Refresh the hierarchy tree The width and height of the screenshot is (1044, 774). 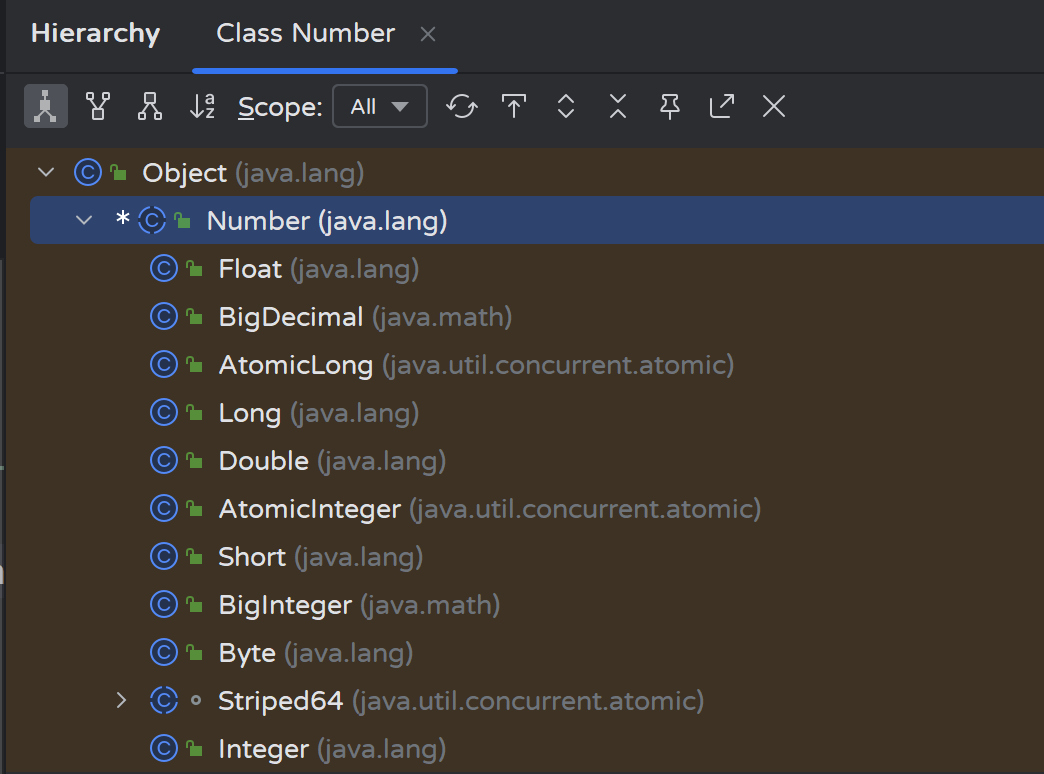pos(462,107)
